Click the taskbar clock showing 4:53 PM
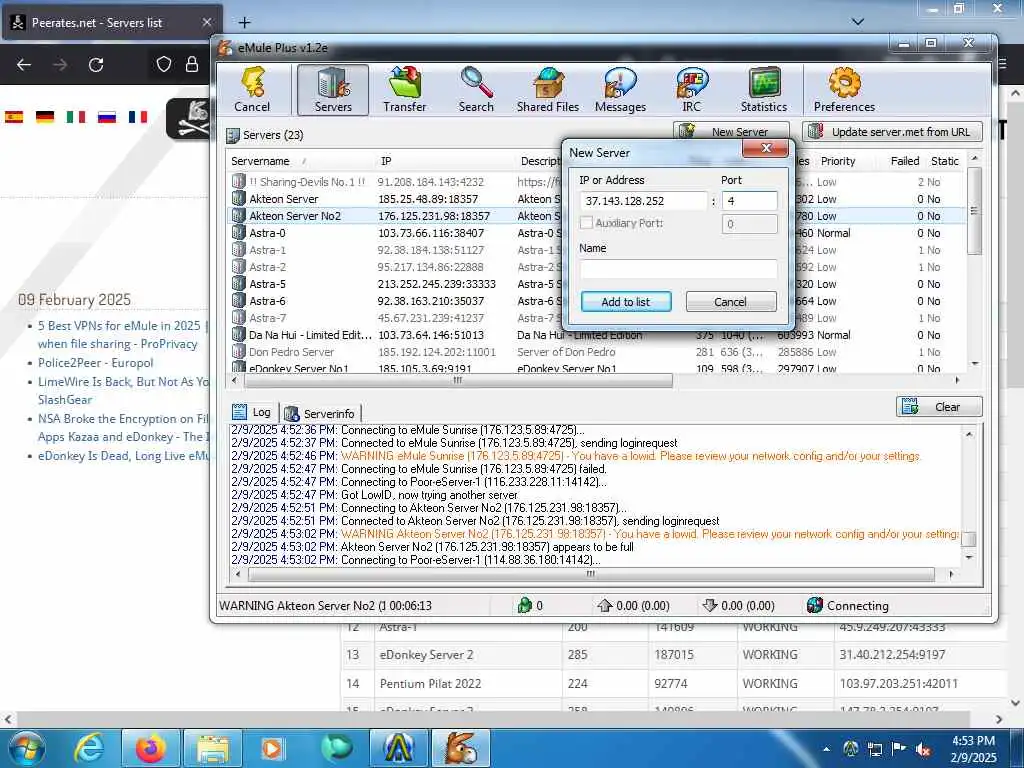The height and width of the screenshot is (768, 1024). tap(974, 749)
